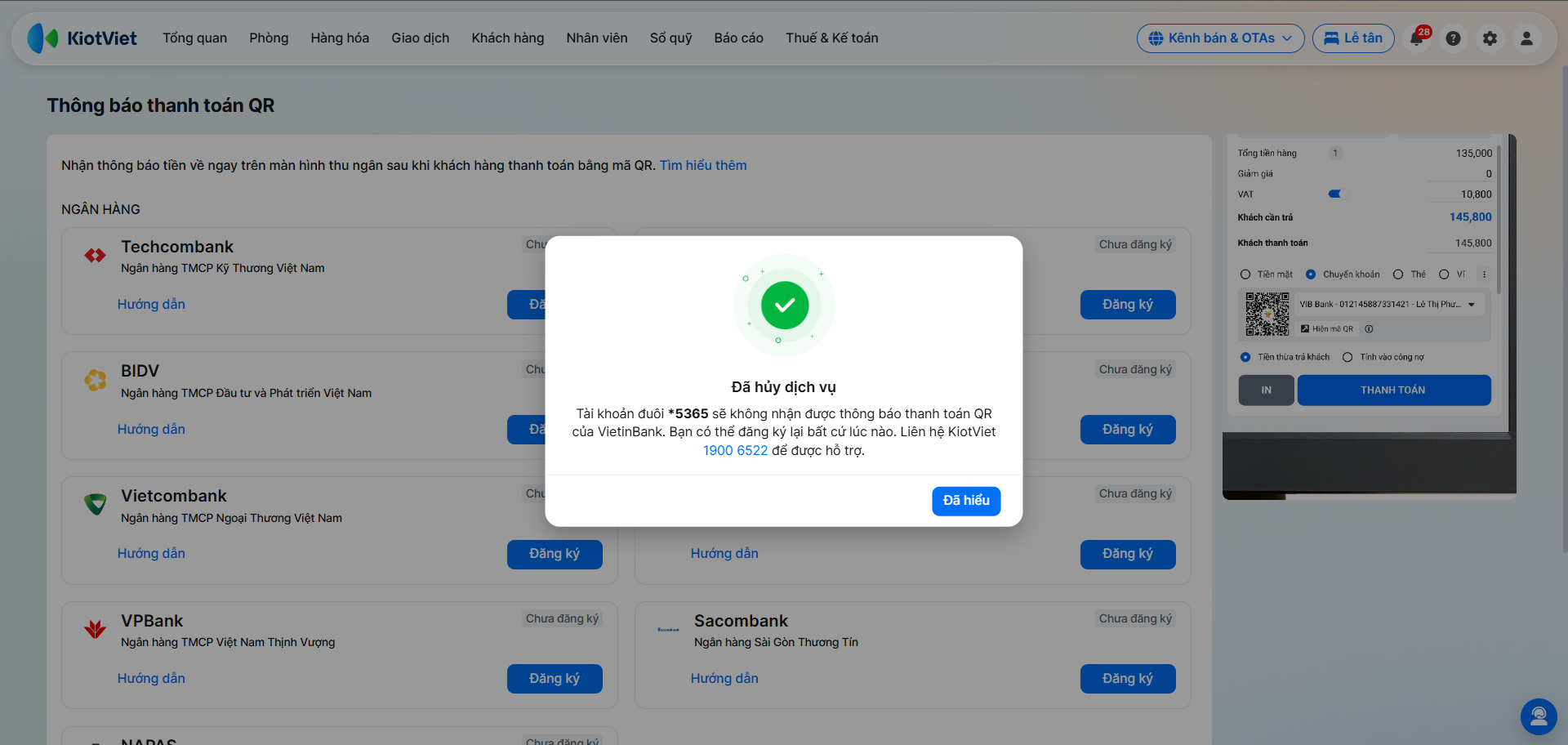The height and width of the screenshot is (745, 1568).
Task: Click VPBank's Chưa đăng ký status
Action: click(562, 619)
